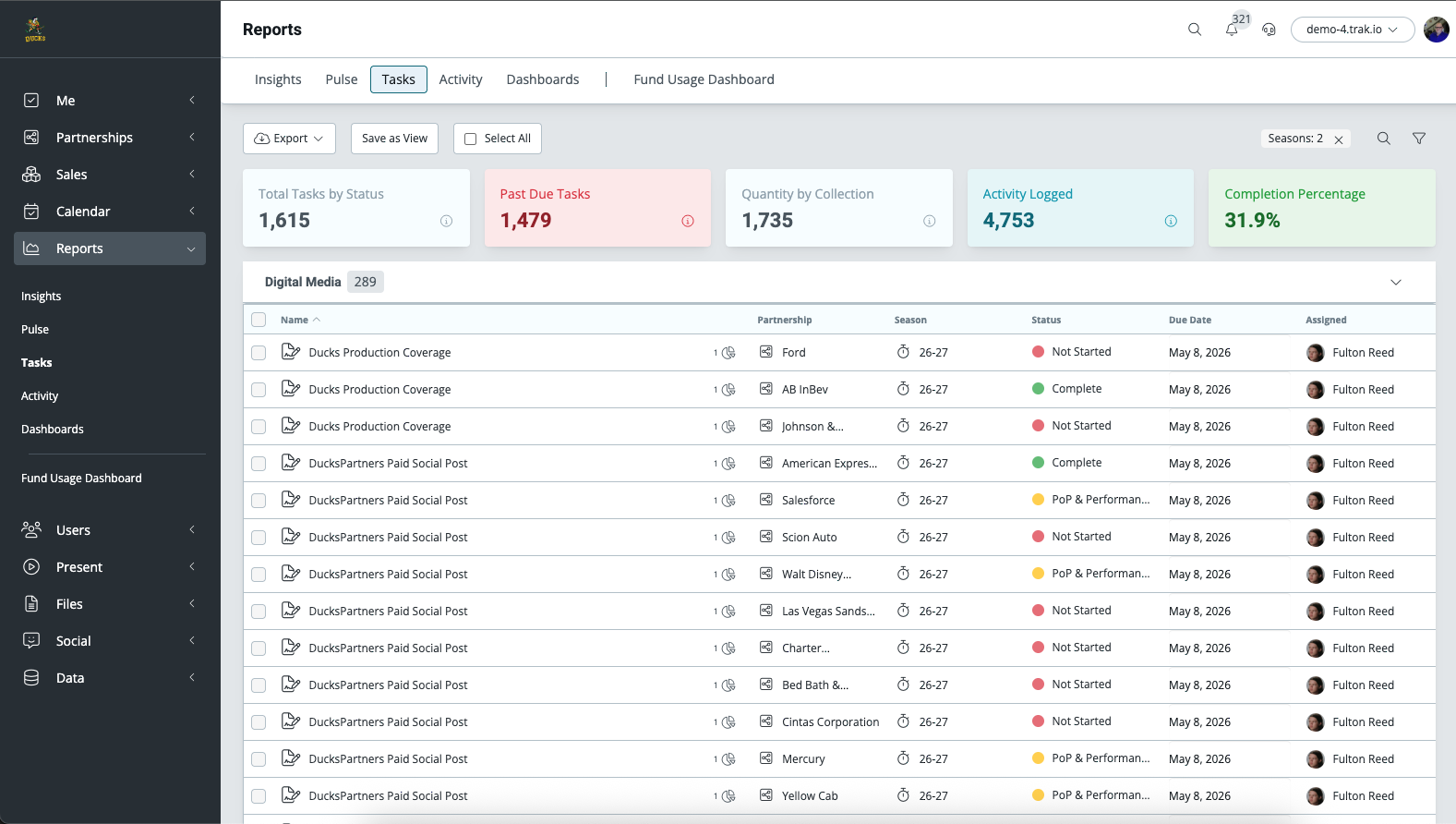The width and height of the screenshot is (1456, 824).
Task: Open the Past Due Tasks card
Action: pyautogui.click(x=597, y=208)
